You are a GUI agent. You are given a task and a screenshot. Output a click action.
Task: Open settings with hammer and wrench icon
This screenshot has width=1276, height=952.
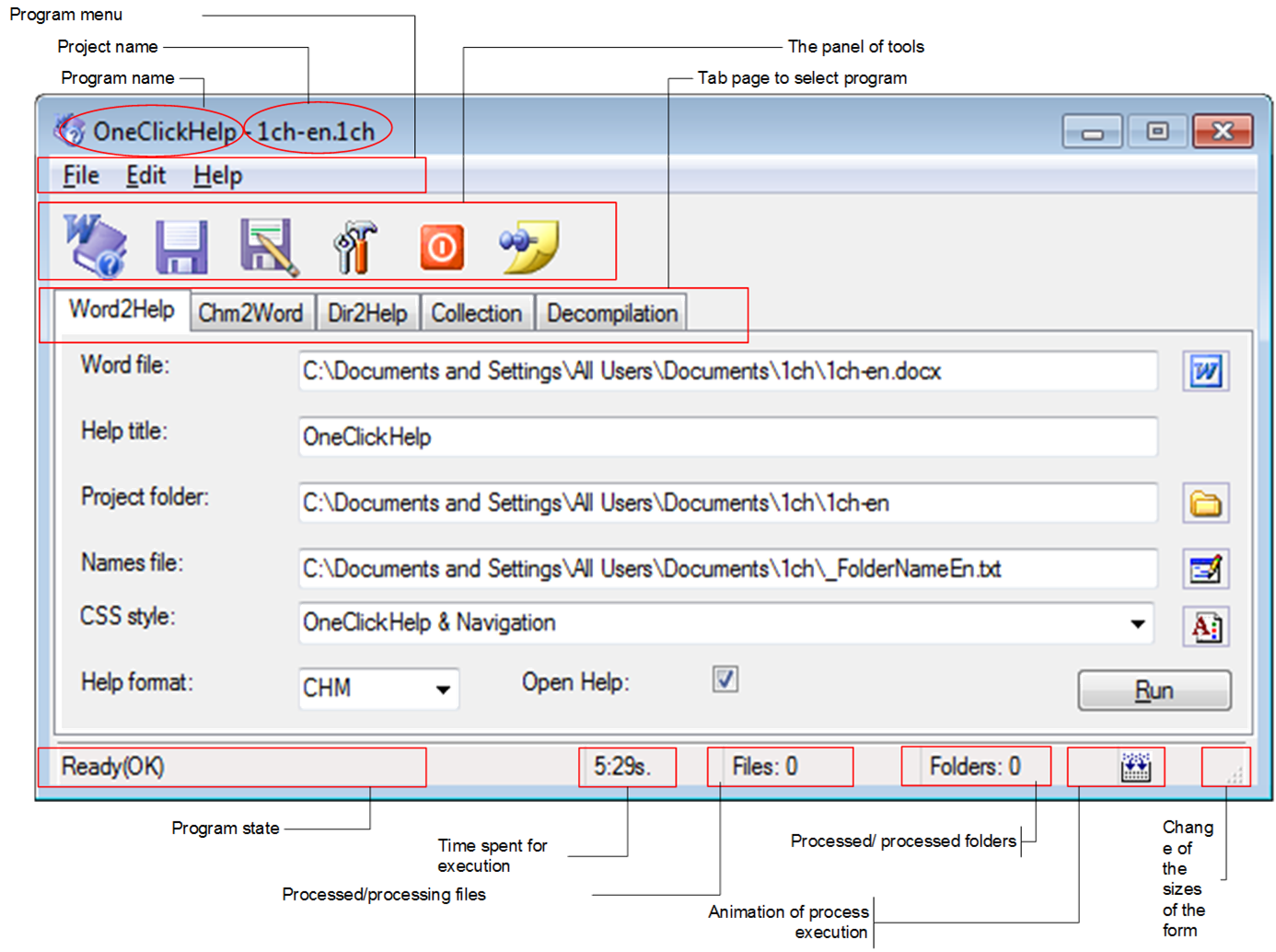tap(355, 246)
